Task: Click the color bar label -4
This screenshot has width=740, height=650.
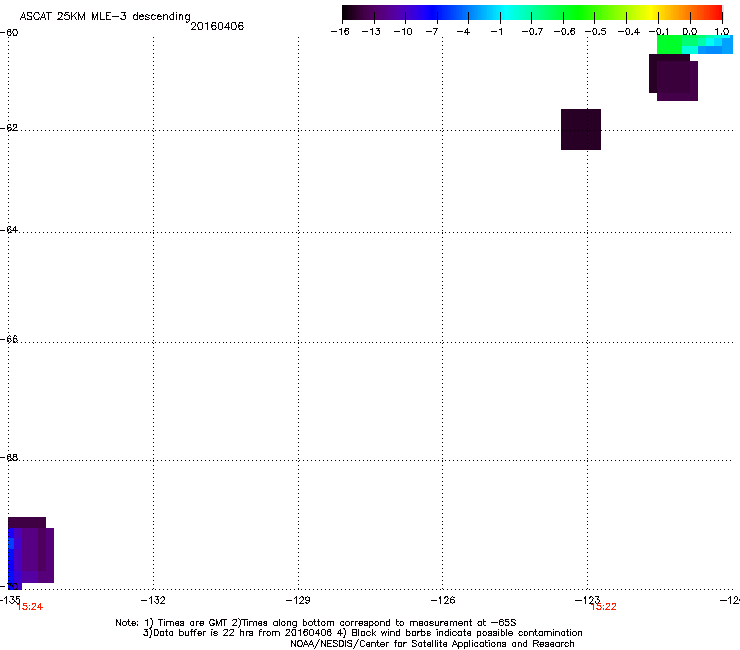Action: (463, 32)
